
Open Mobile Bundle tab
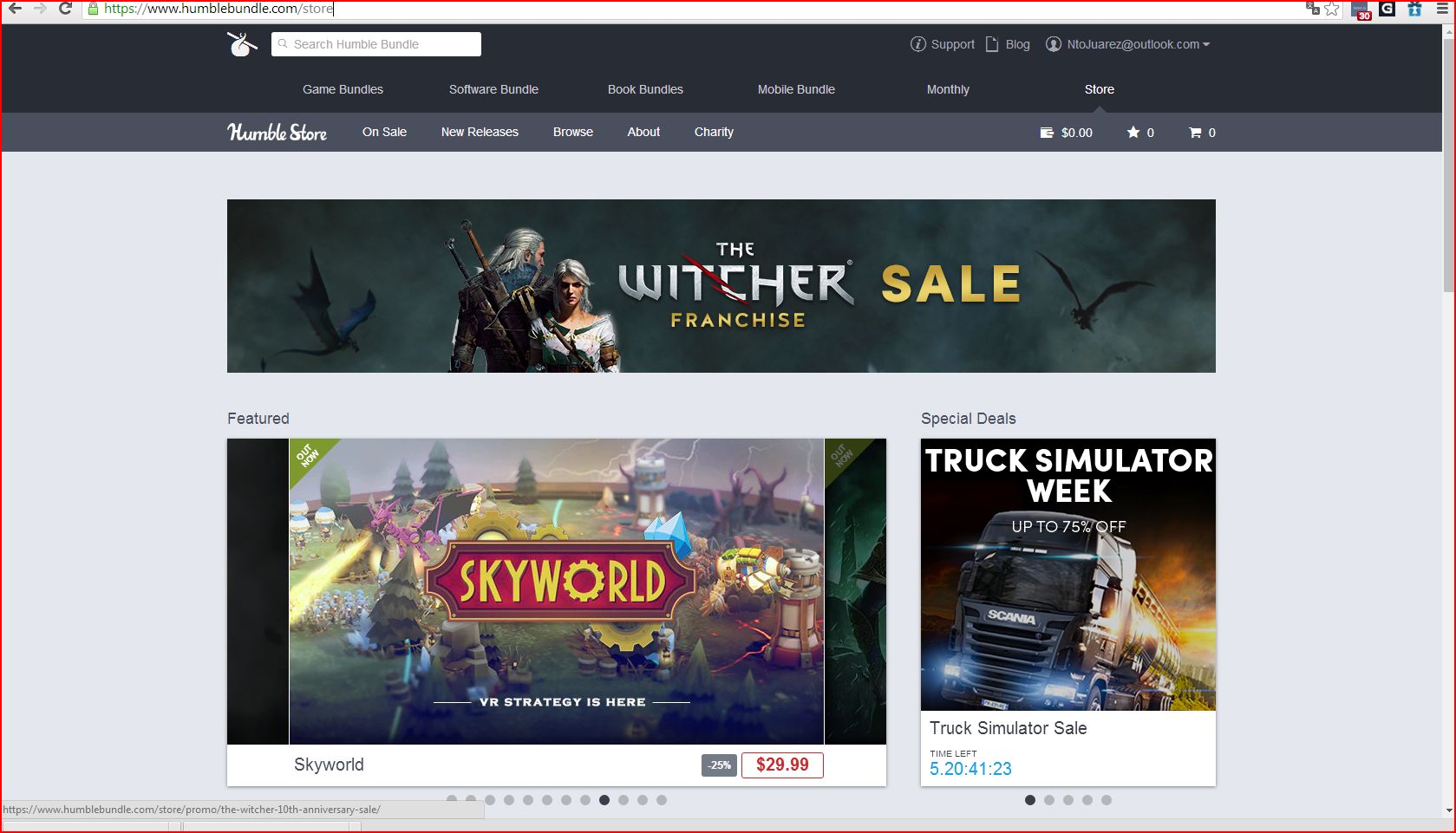point(796,89)
